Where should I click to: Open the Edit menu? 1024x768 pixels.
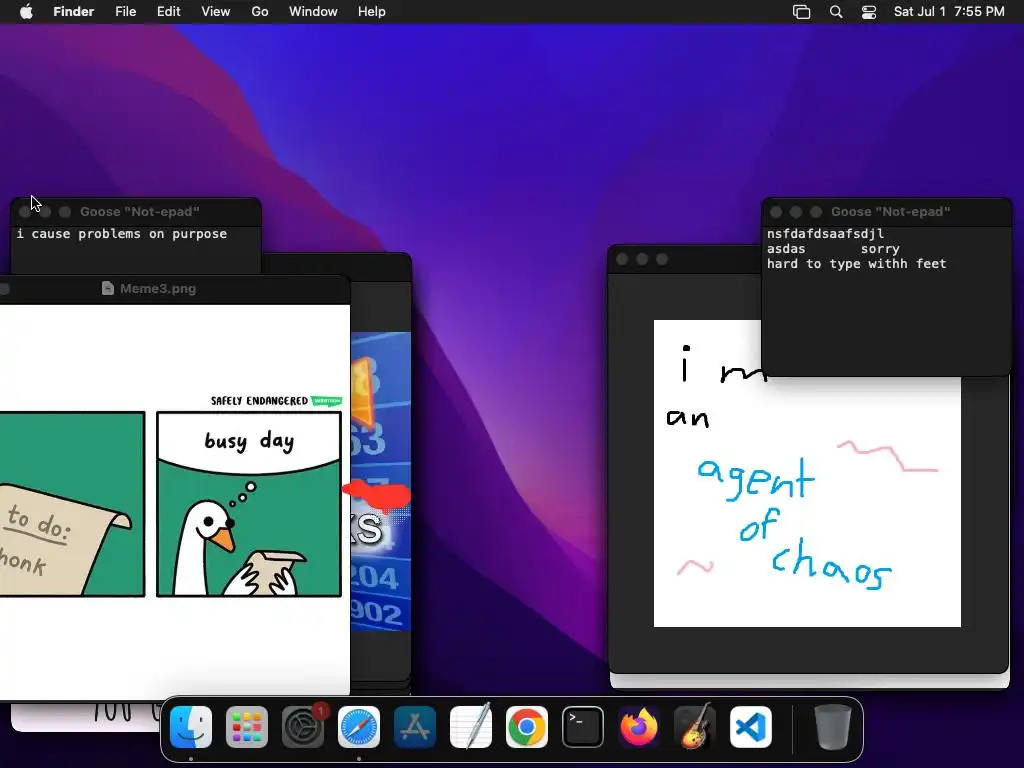(x=168, y=12)
